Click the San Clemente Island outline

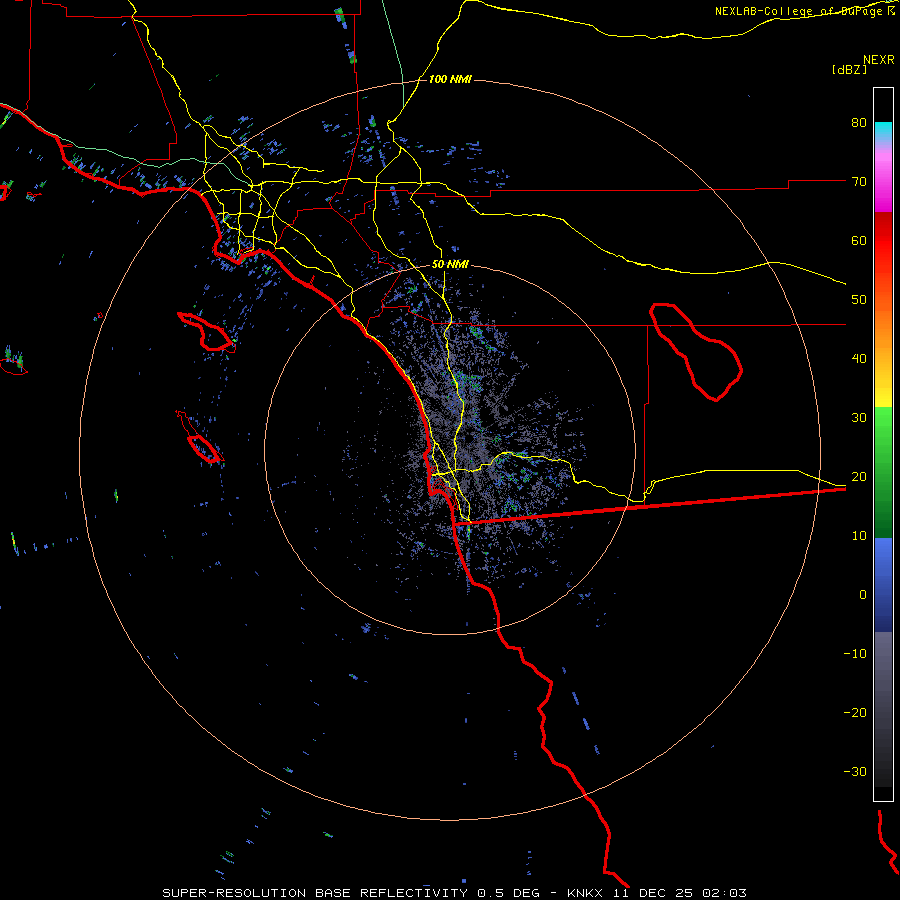[204, 449]
